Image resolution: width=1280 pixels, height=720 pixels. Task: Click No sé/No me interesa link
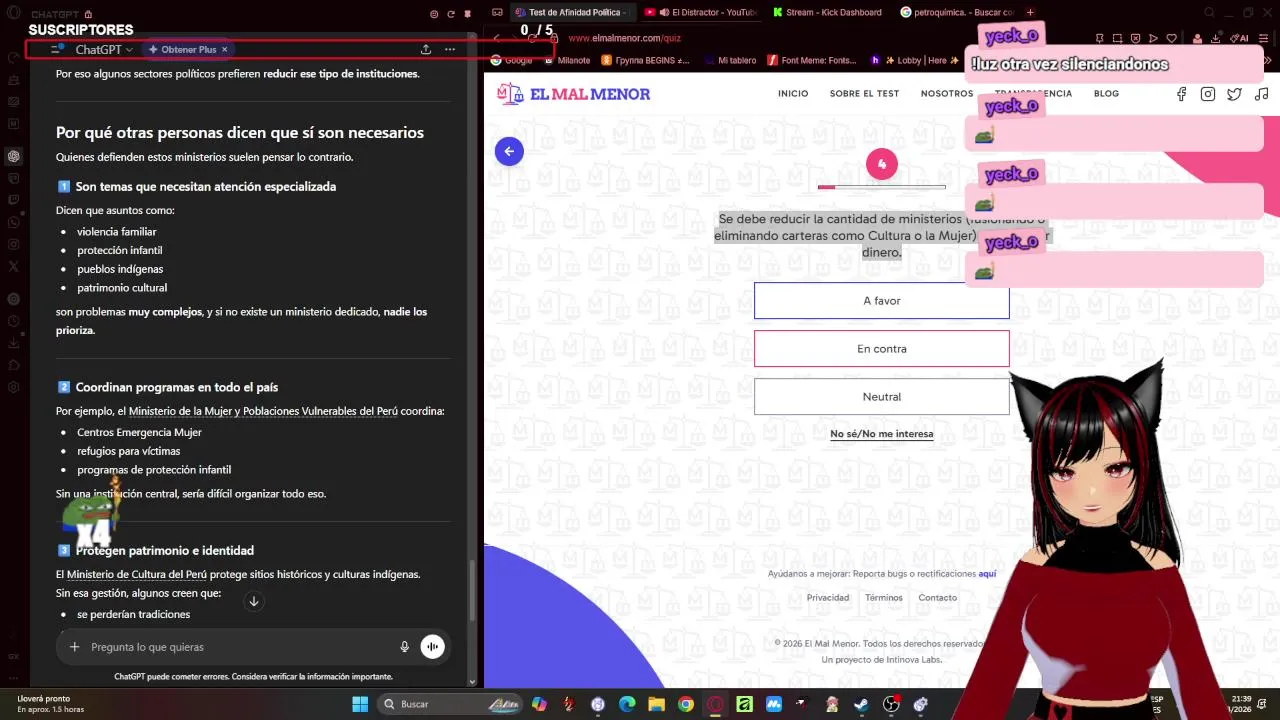point(882,434)
